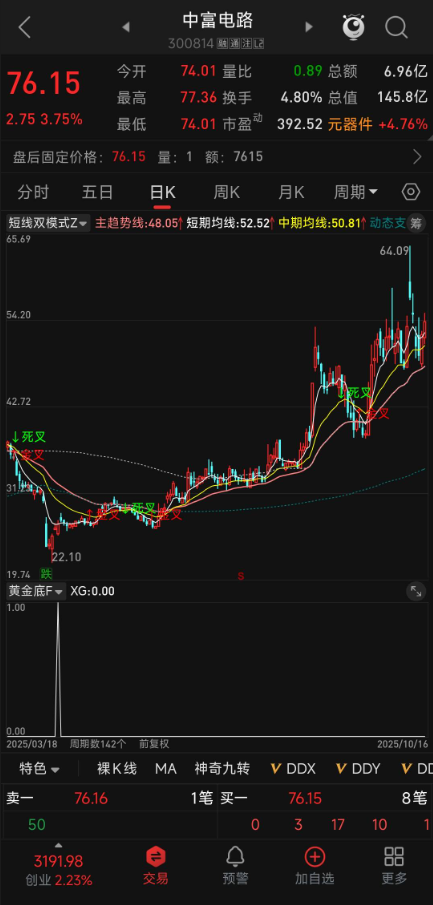Tap the 22.10 low price label
Viewport: 433px width, 905px height.
click(x=66, y=557)
